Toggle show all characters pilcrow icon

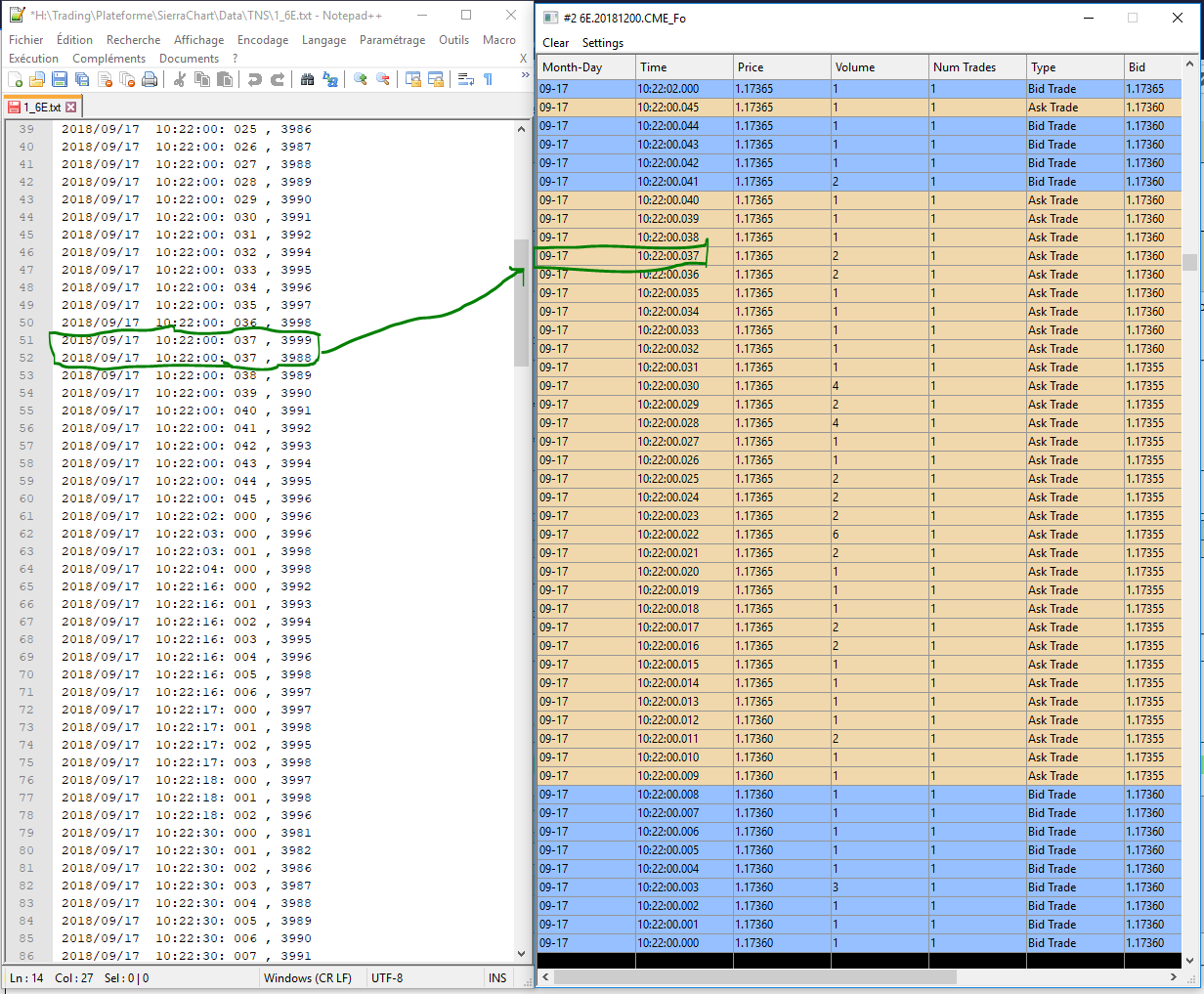pos(488,80)
